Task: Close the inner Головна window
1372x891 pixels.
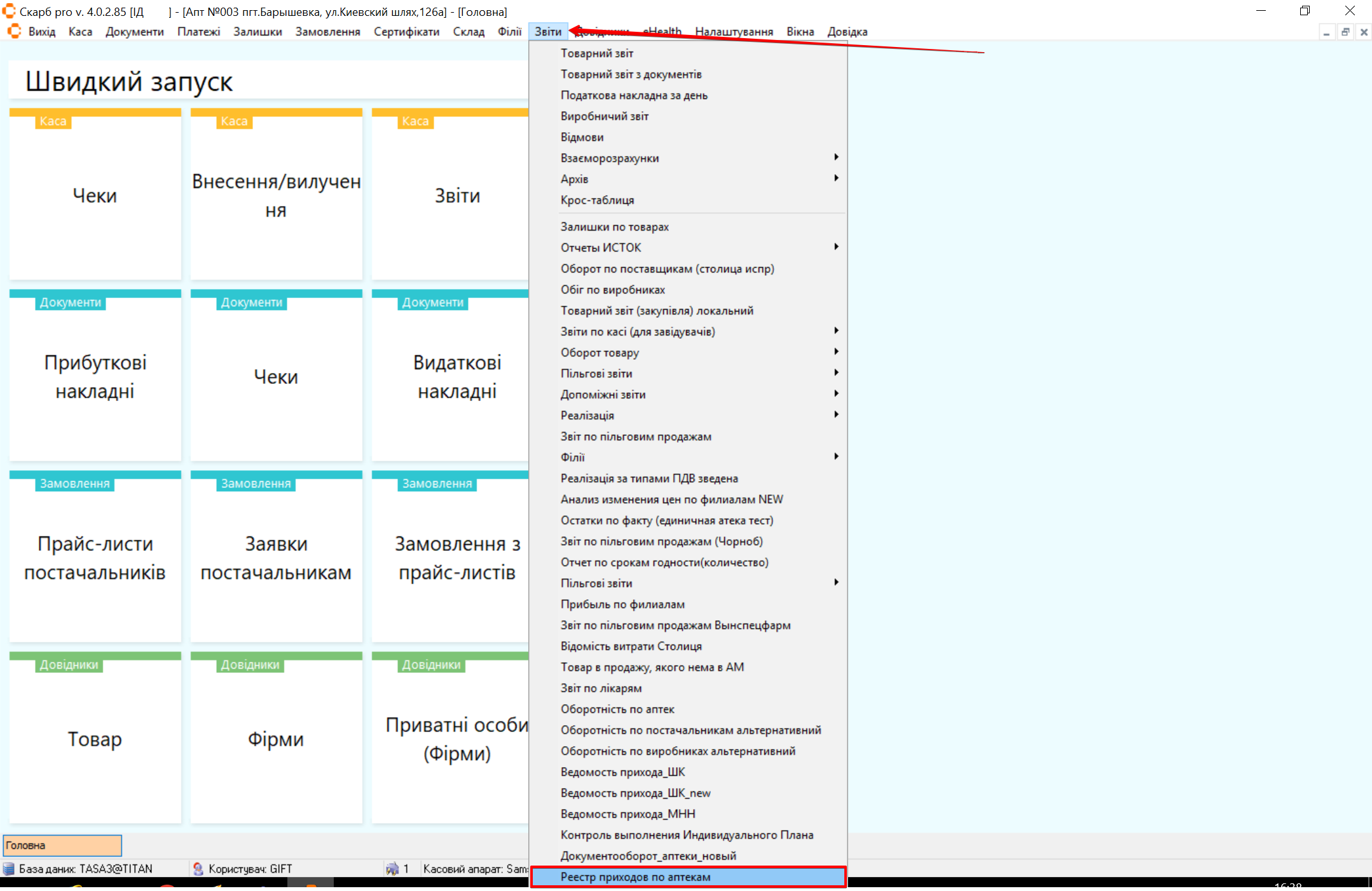Action: (x=1364, y=32)
